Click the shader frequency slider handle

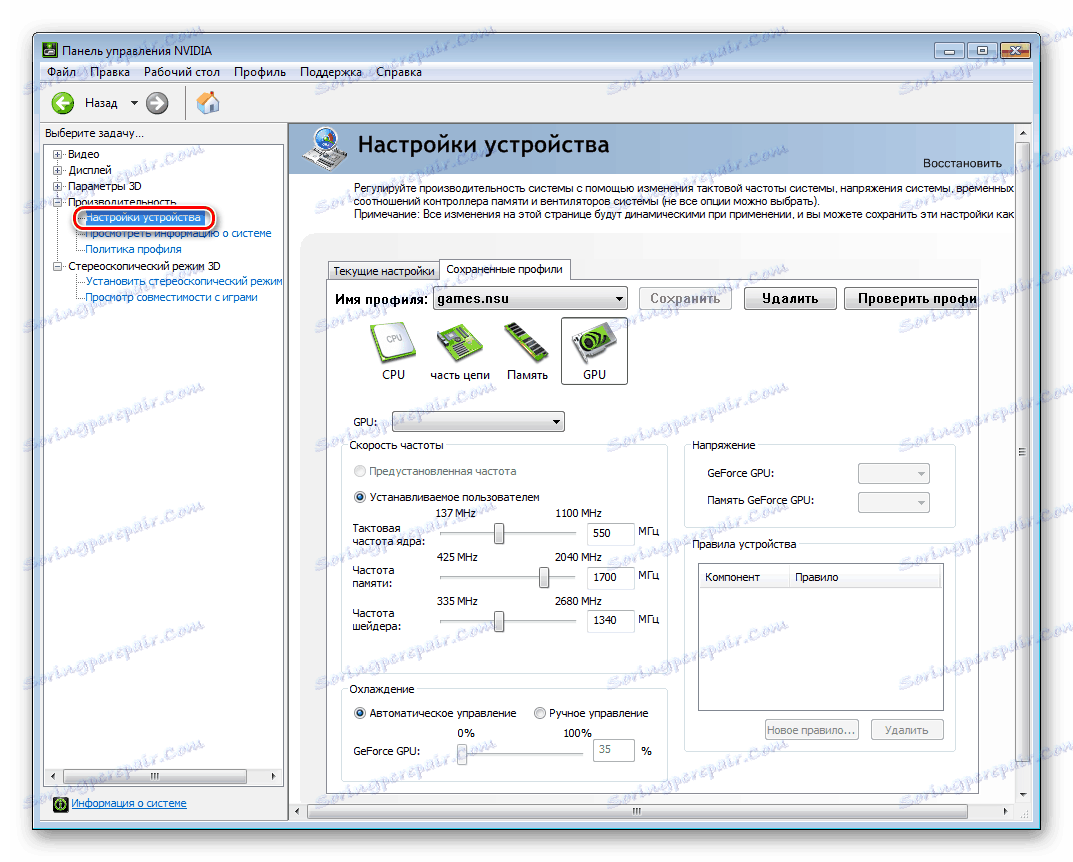pyautogui.click(x=499, y=621)
